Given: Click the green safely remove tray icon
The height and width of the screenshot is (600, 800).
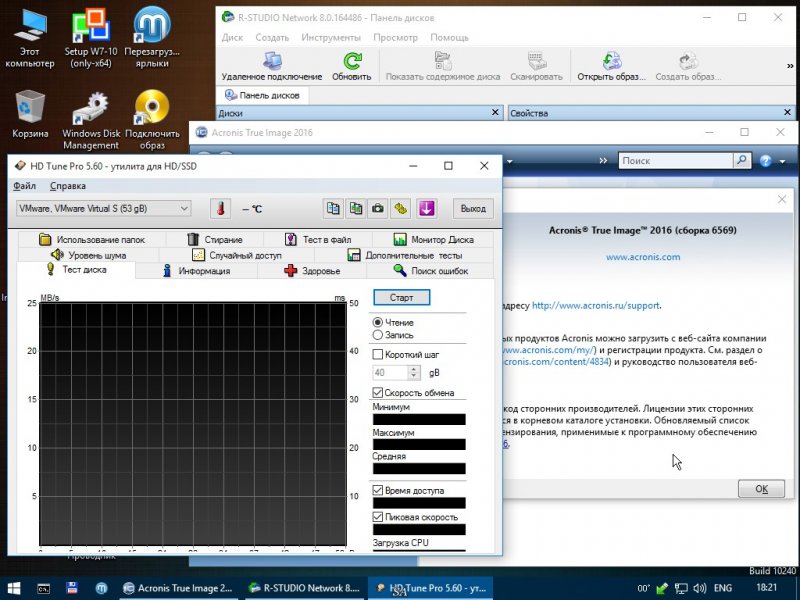Looking at the screenshot, I should [662, 588].
